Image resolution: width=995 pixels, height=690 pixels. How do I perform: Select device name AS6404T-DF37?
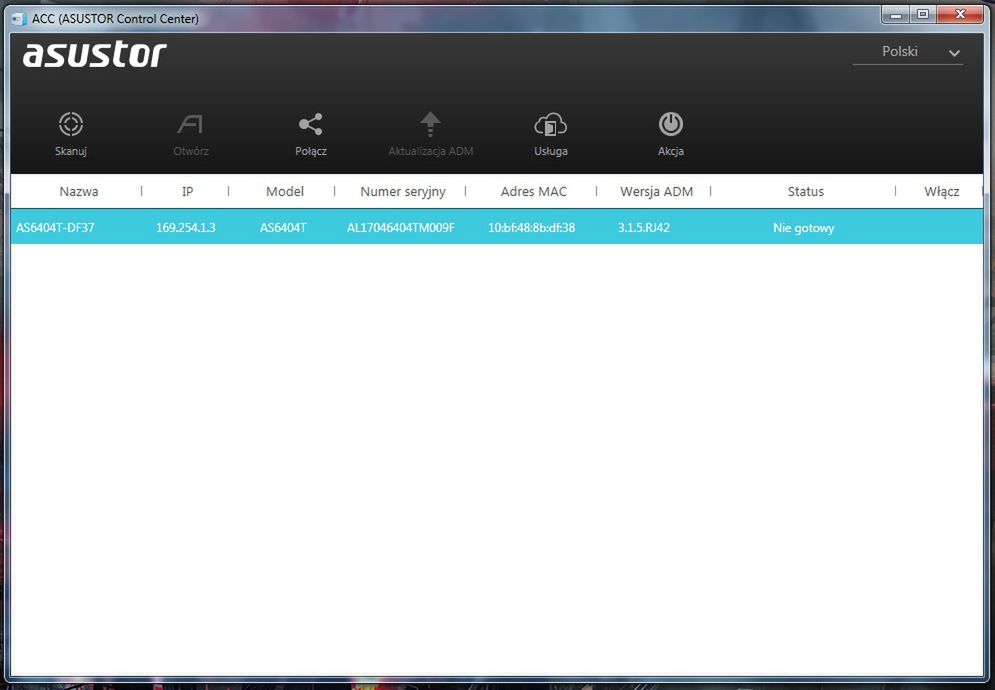click(x=55, y=228)
